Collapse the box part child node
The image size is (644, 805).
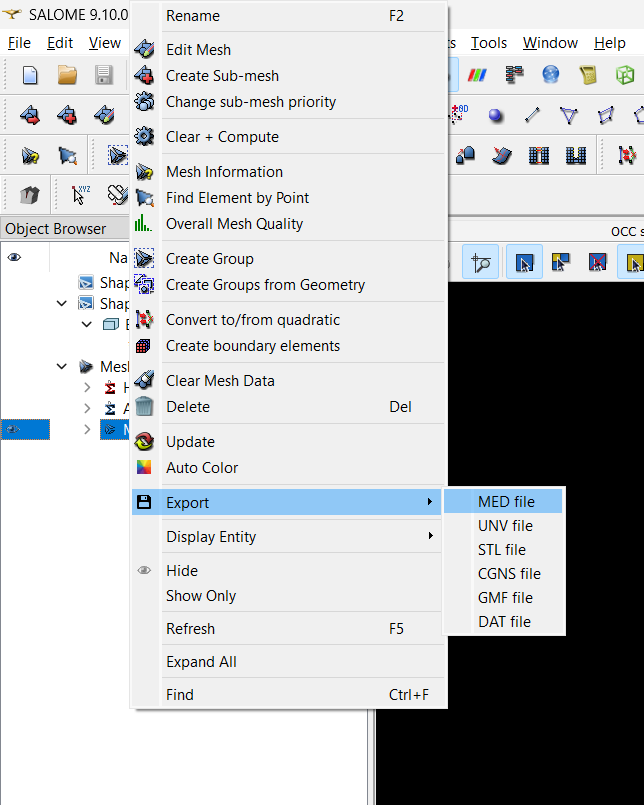[x=87, y=324]
